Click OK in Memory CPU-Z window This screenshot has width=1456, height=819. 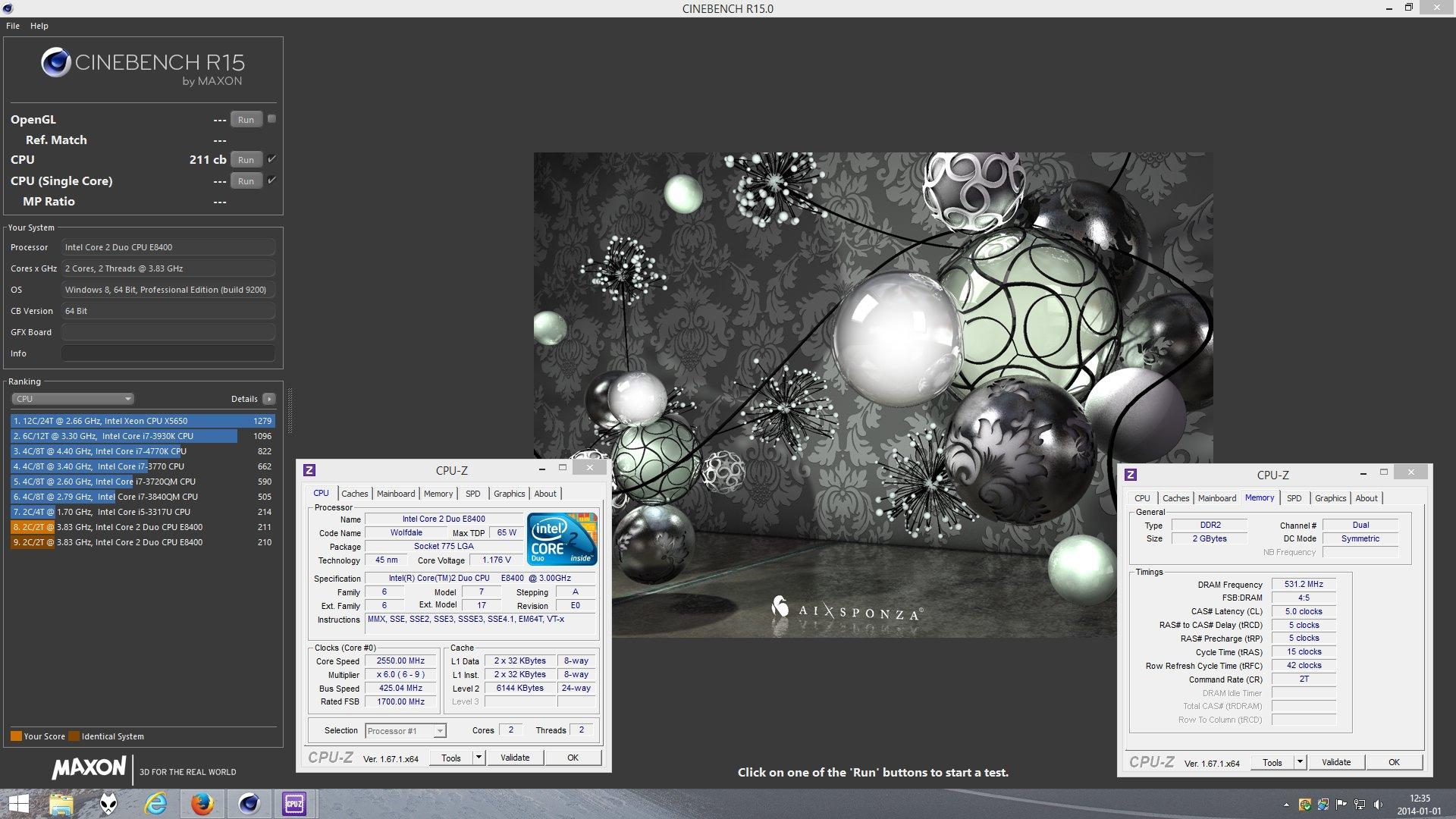1395,762
